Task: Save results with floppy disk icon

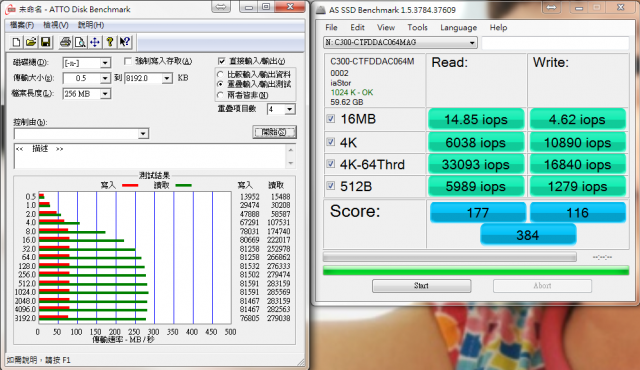Action: (x=45, y=42)
